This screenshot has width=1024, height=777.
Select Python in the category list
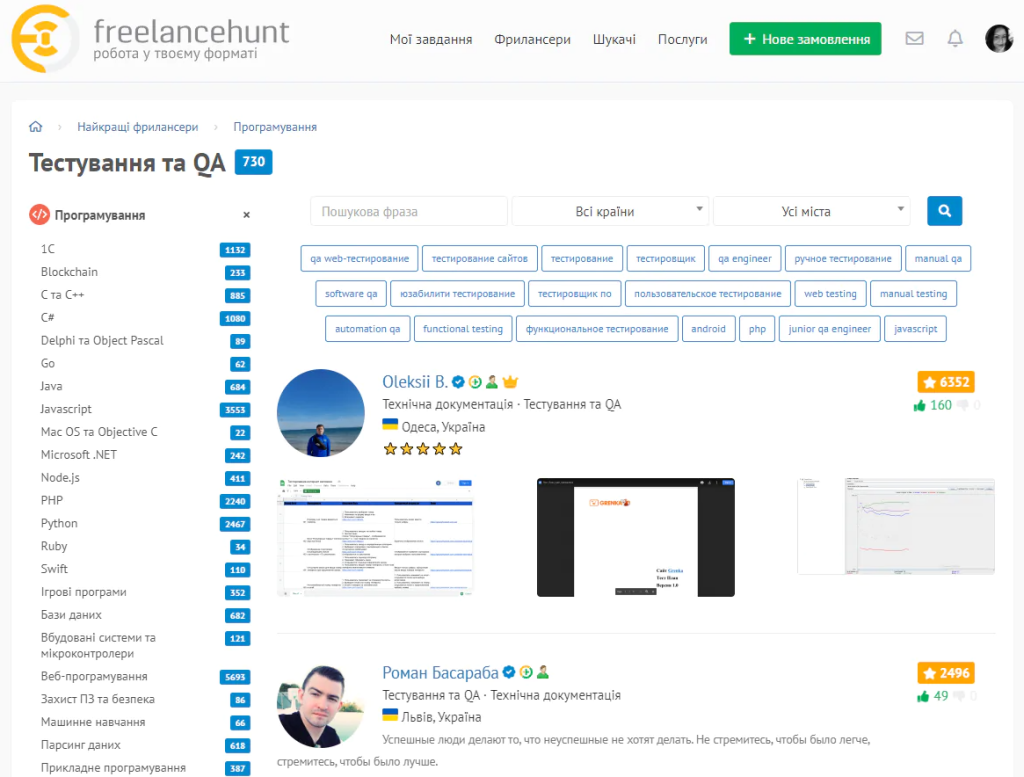coord(59,523)
